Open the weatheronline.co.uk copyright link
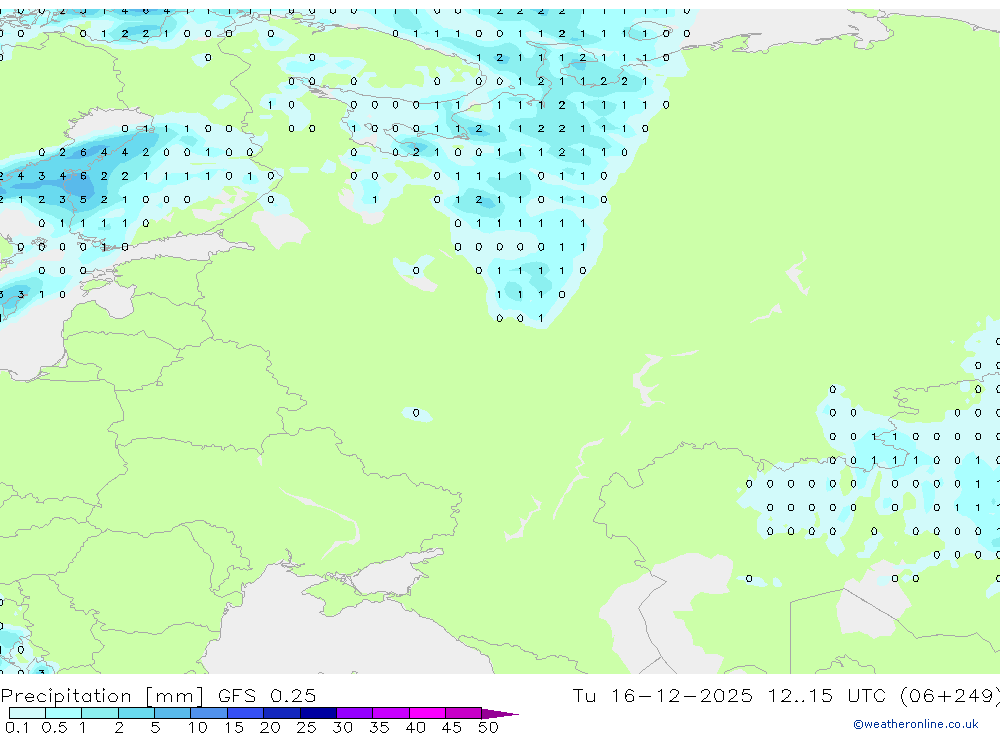 point(915,723)
